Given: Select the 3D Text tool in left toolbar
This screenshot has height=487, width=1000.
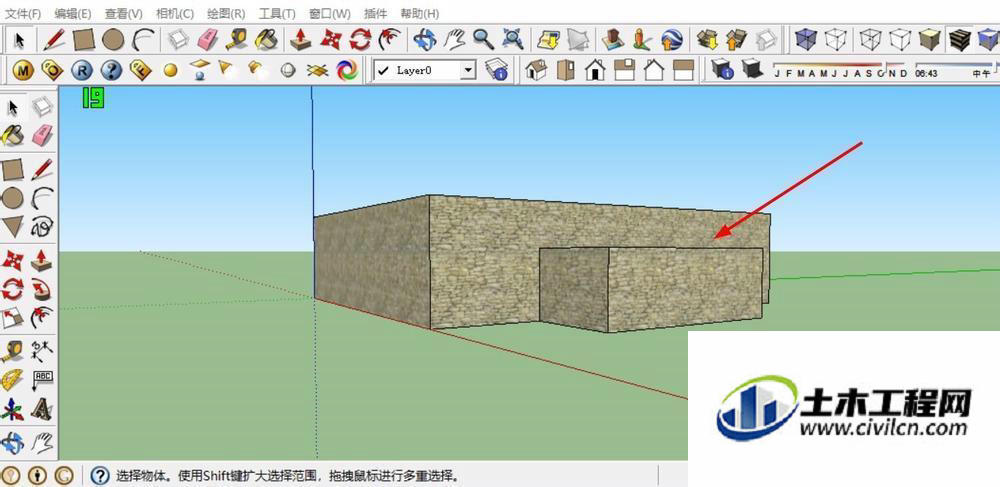Looking at the screenshot, I should tap(42, 409).
